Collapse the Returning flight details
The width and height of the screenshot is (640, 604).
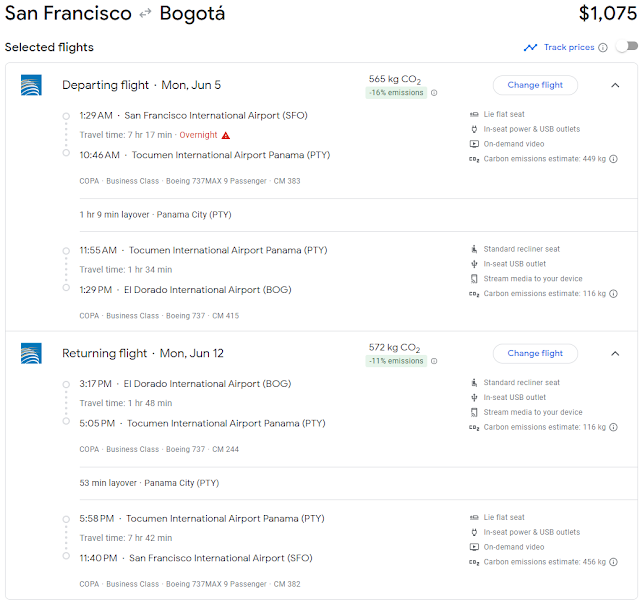pos(615,353)
